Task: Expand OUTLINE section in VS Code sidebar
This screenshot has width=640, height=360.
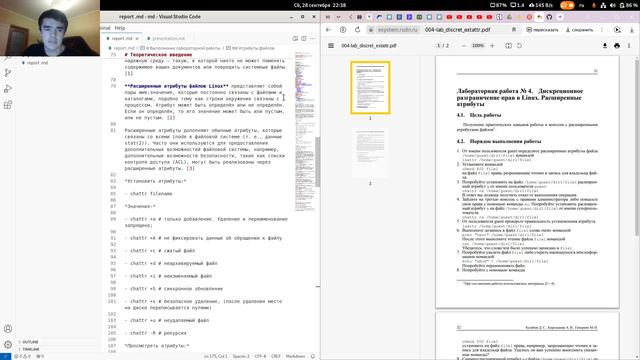Action: tap(30, 342)
